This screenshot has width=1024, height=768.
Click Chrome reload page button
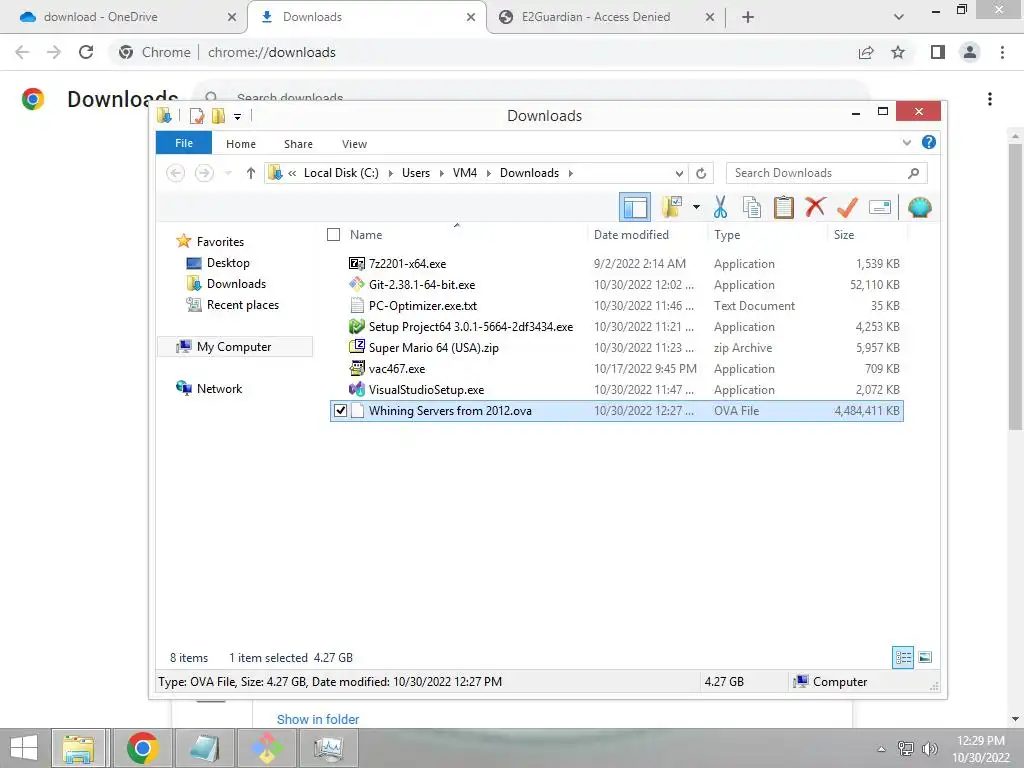click(86, 52)
